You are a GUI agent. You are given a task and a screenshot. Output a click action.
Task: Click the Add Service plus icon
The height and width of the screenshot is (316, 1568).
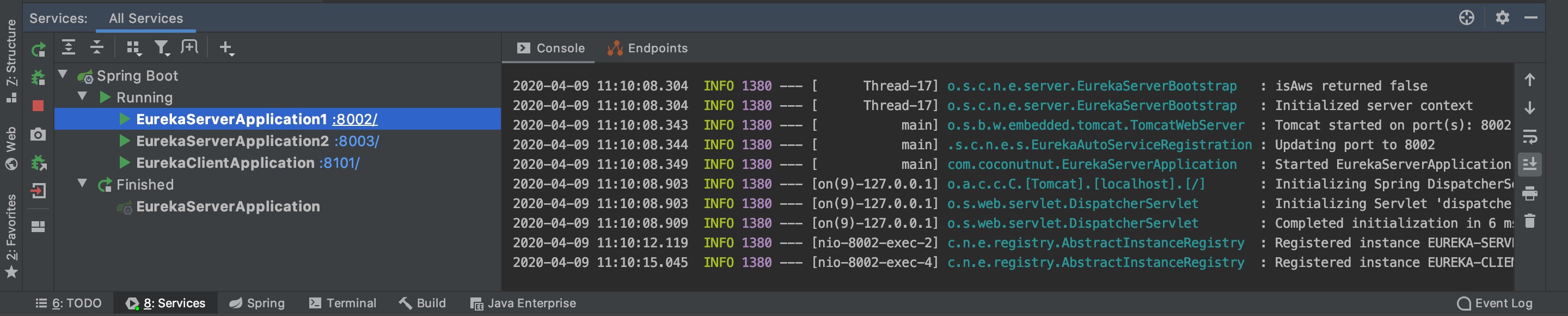[226, 47]
